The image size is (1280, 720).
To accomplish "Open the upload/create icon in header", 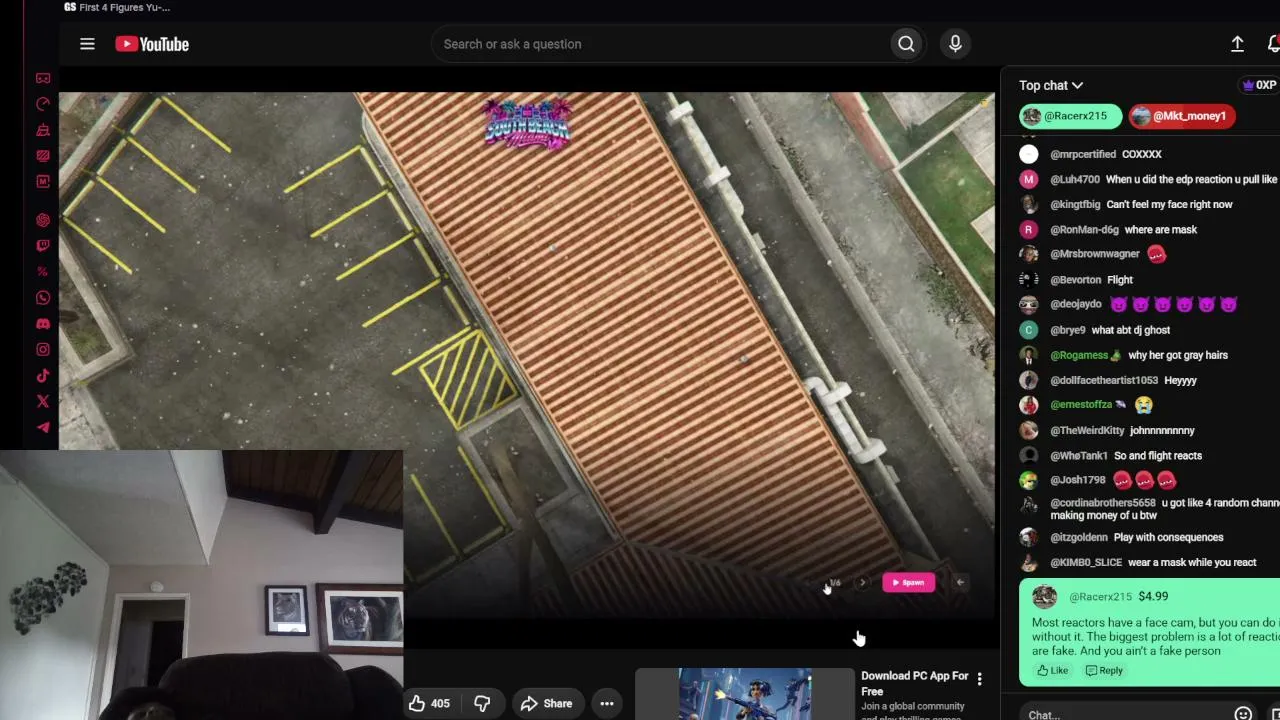I will coord(1237,44).
